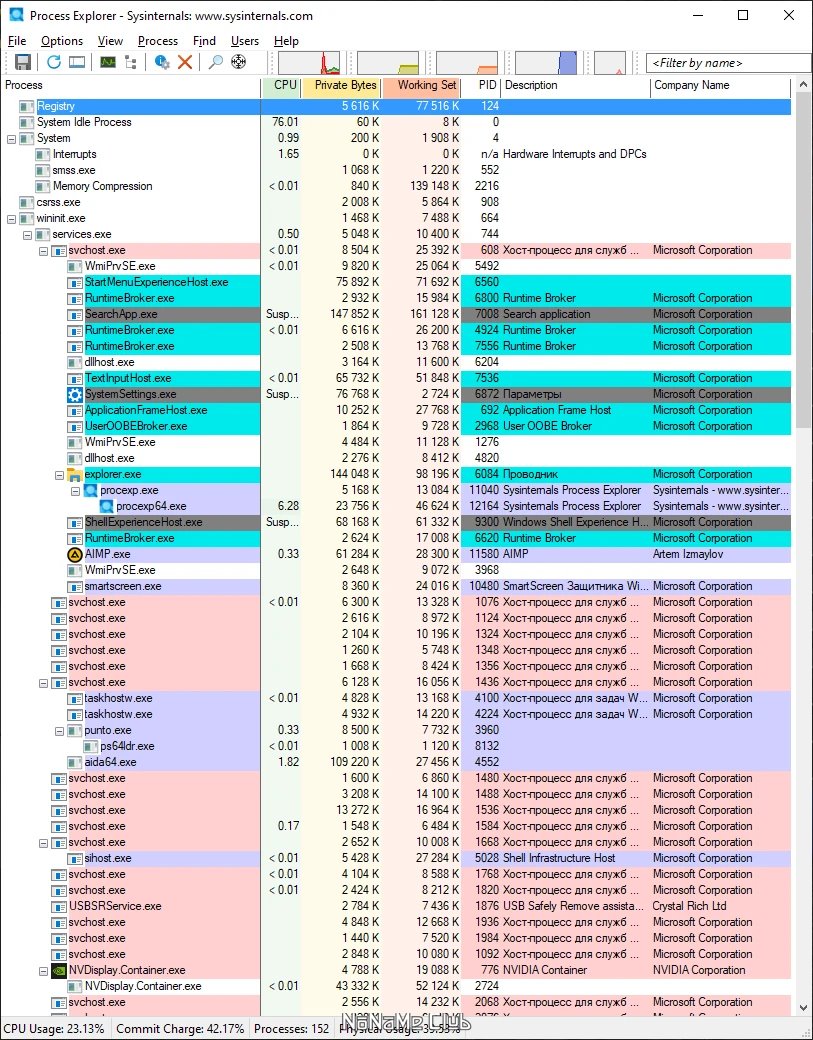Click the Refresh Now toolbar icon
The image size is (813, 1040).
(x=54, y=62)
